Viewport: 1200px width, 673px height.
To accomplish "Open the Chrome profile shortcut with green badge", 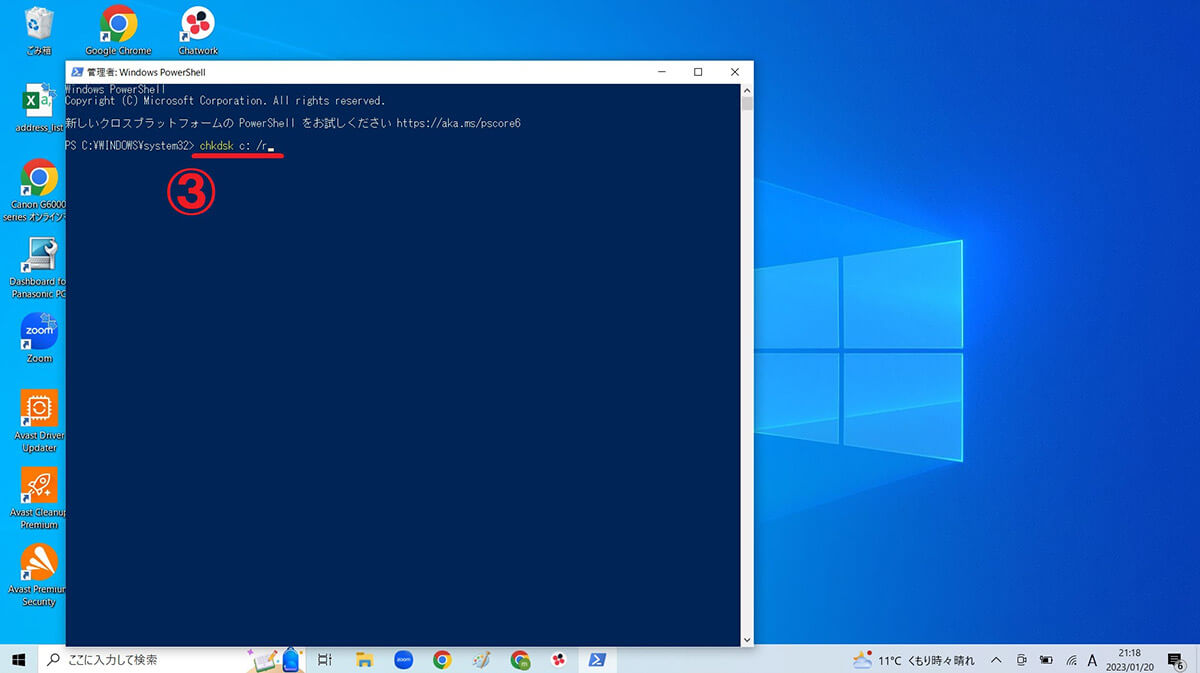I will tap(520, 659).
